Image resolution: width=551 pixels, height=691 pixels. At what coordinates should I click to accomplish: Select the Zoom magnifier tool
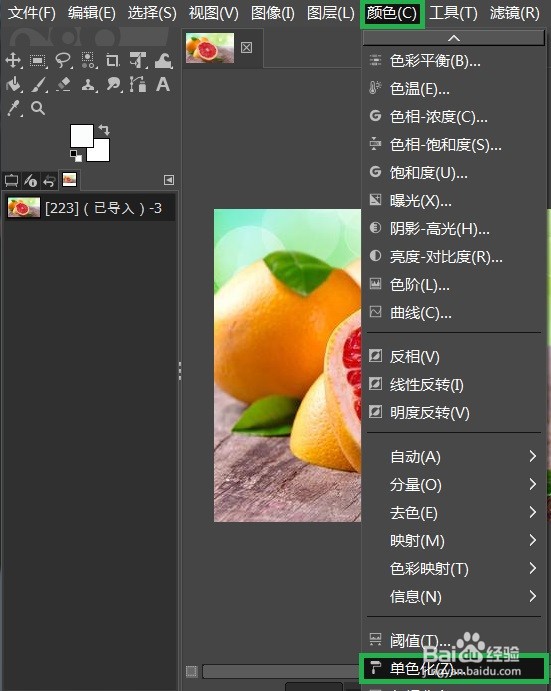(38, 108)
